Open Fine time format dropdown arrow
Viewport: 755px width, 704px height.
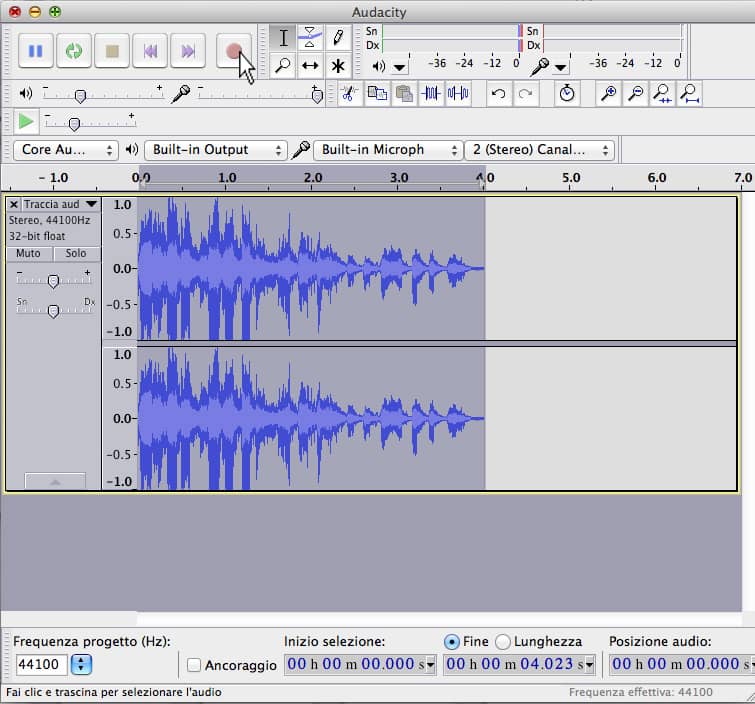tap(589, 665)
